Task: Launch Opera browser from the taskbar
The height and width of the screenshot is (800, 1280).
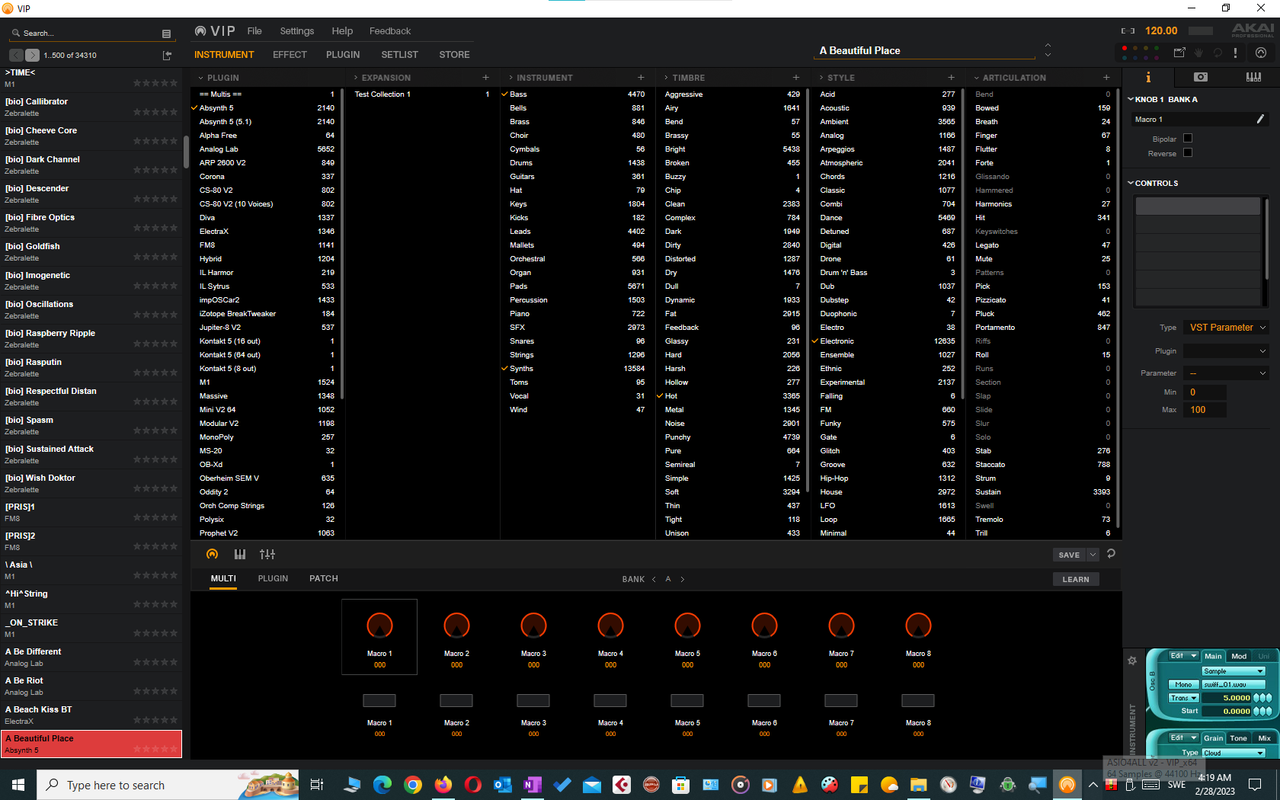Action: point(472,785)
